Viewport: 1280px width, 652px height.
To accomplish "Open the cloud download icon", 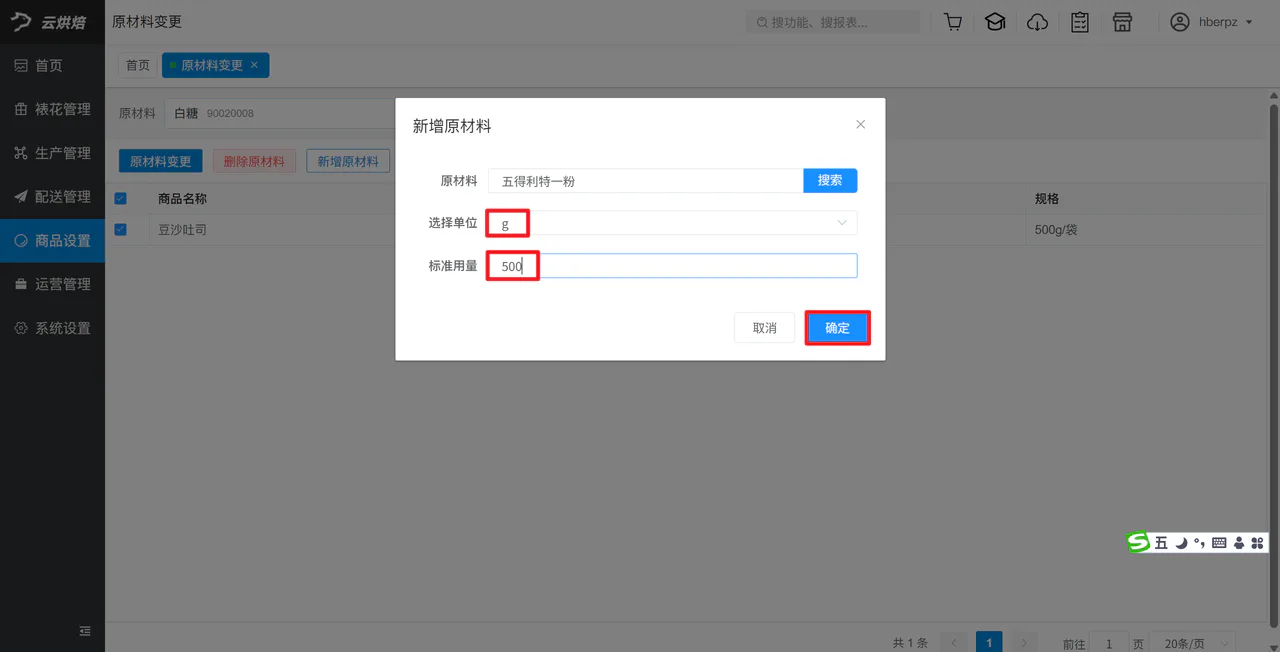I will coord(1038,22).
